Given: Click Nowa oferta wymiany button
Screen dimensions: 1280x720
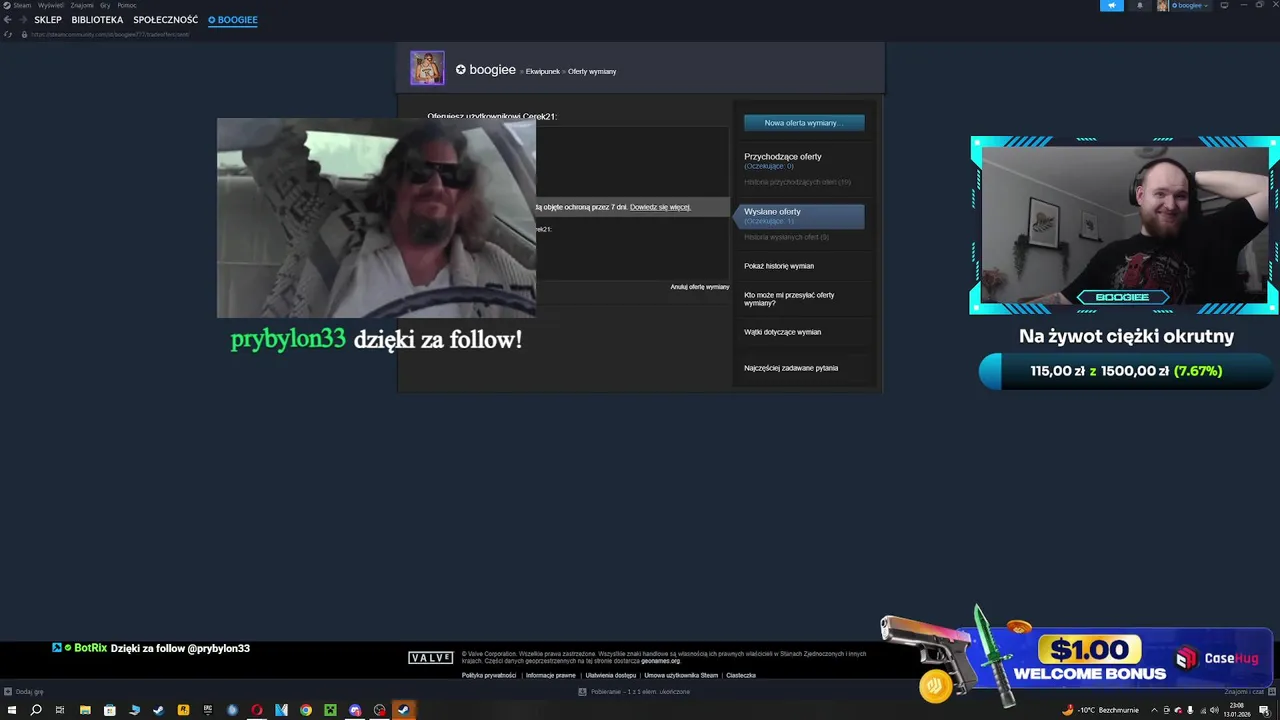Looking at the screenshot, I should [x=804, y=122].
